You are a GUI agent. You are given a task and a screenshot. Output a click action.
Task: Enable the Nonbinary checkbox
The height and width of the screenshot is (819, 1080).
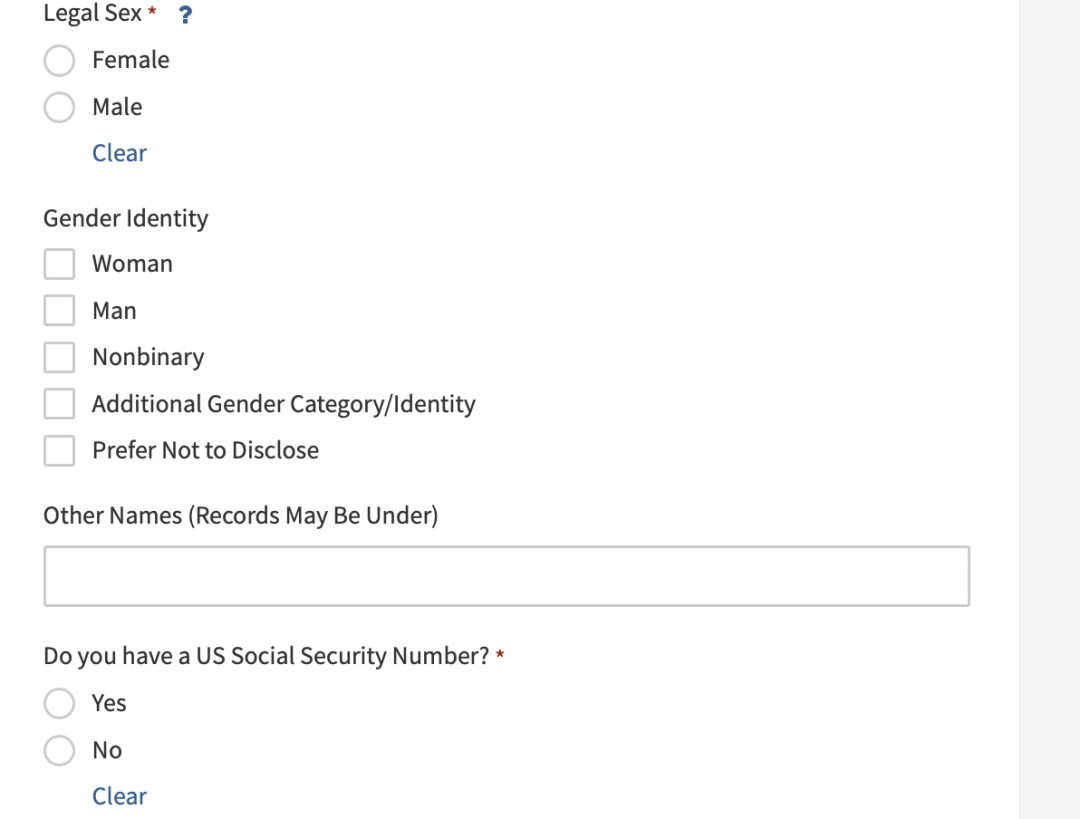59,357
